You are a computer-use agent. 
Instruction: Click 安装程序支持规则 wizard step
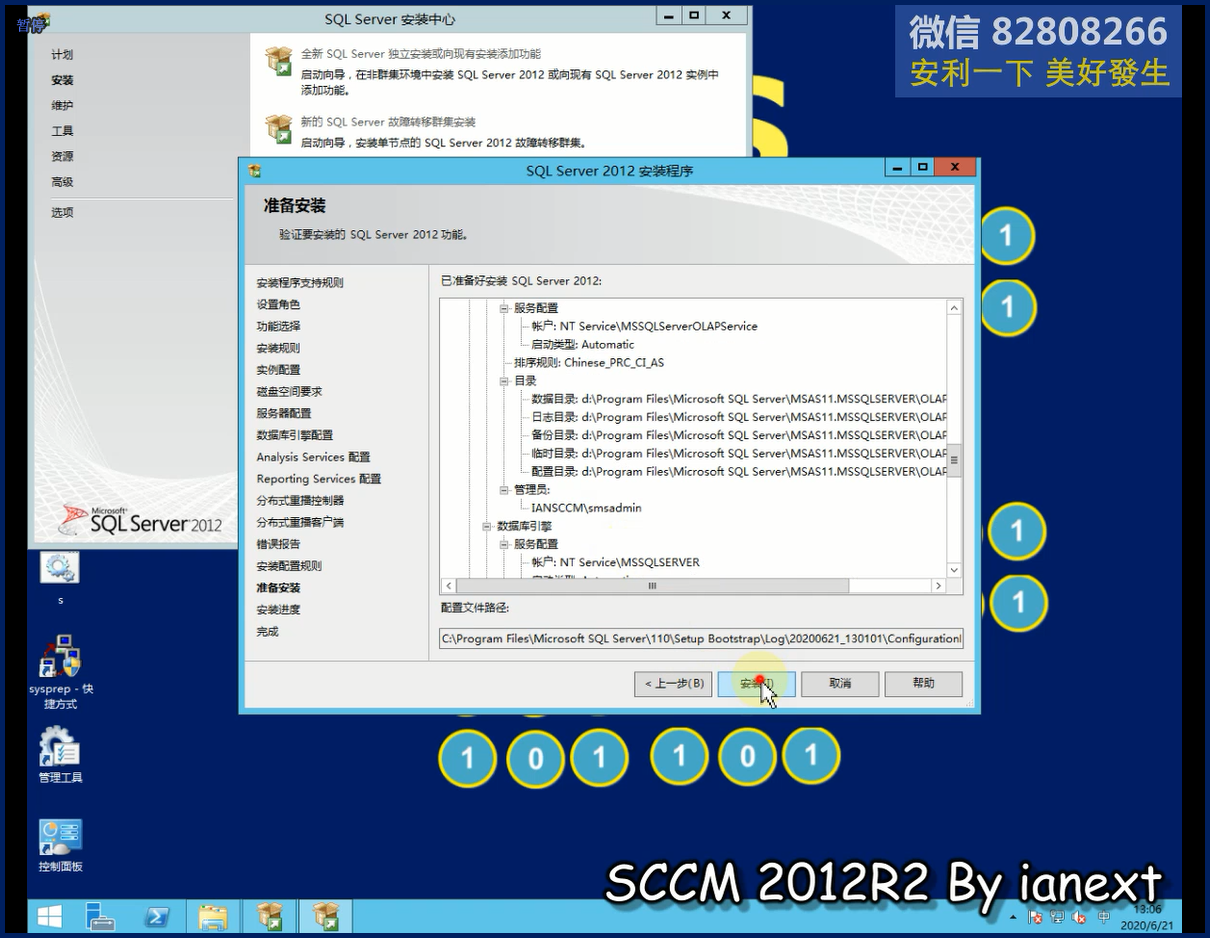pos(299,283)
